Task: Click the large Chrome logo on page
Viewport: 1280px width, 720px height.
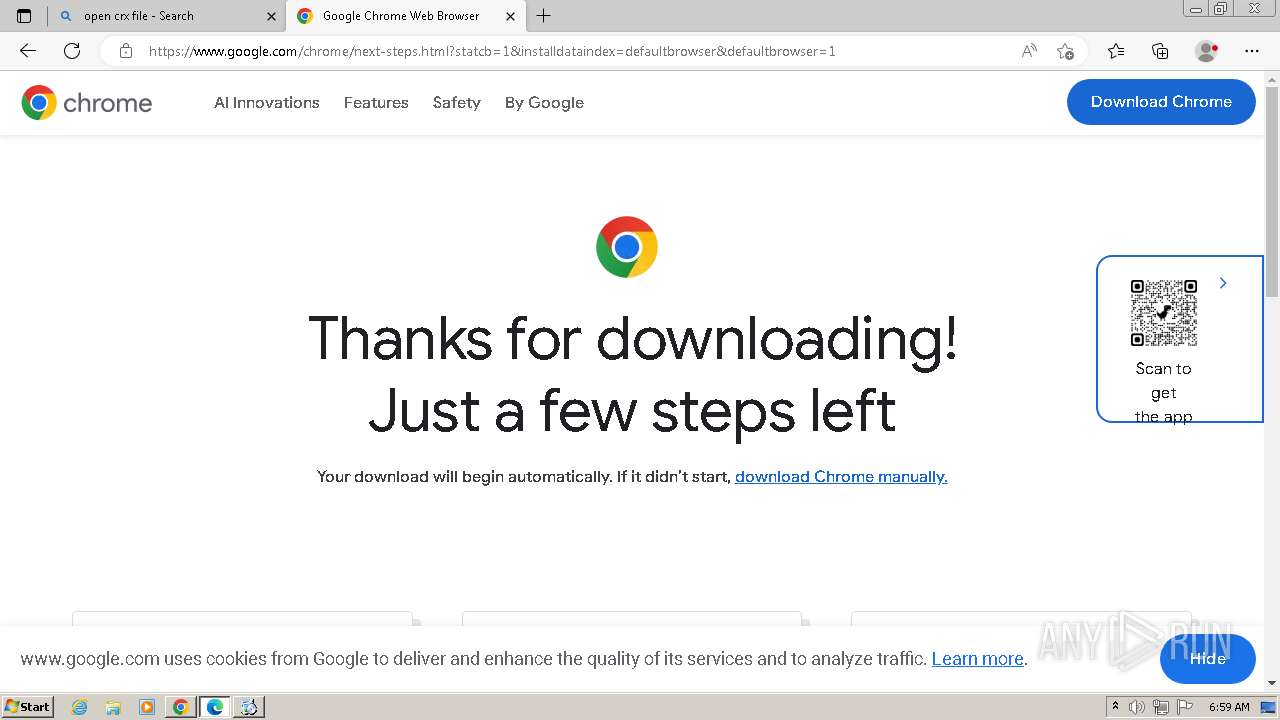Action: tap(627, 247)
